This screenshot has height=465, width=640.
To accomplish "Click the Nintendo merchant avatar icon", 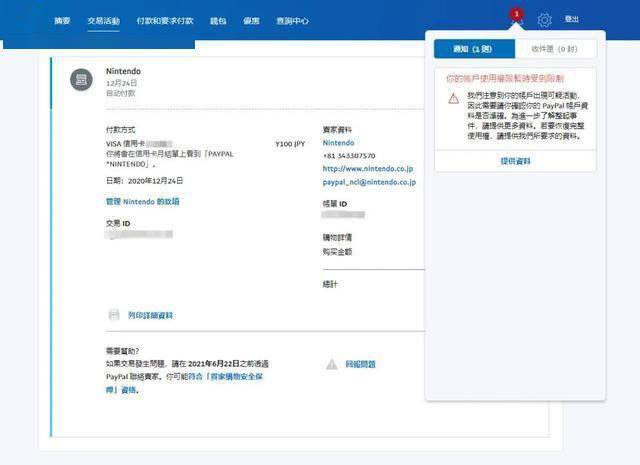I will click(x=81, y=79).
